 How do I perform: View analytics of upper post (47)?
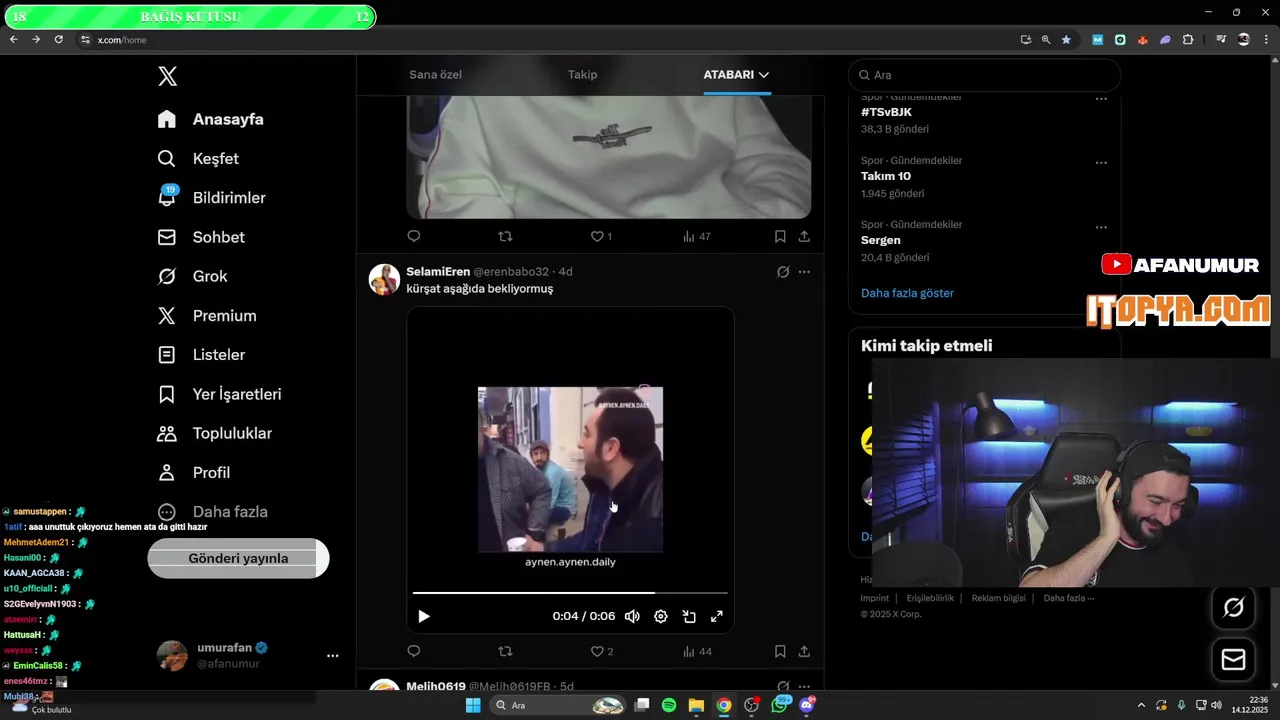[x=697, y=236]
